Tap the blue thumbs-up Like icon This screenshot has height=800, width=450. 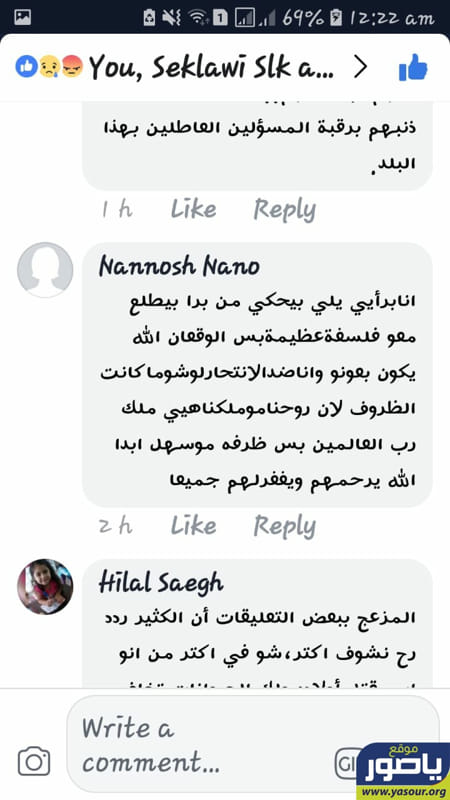click(412, 67)
